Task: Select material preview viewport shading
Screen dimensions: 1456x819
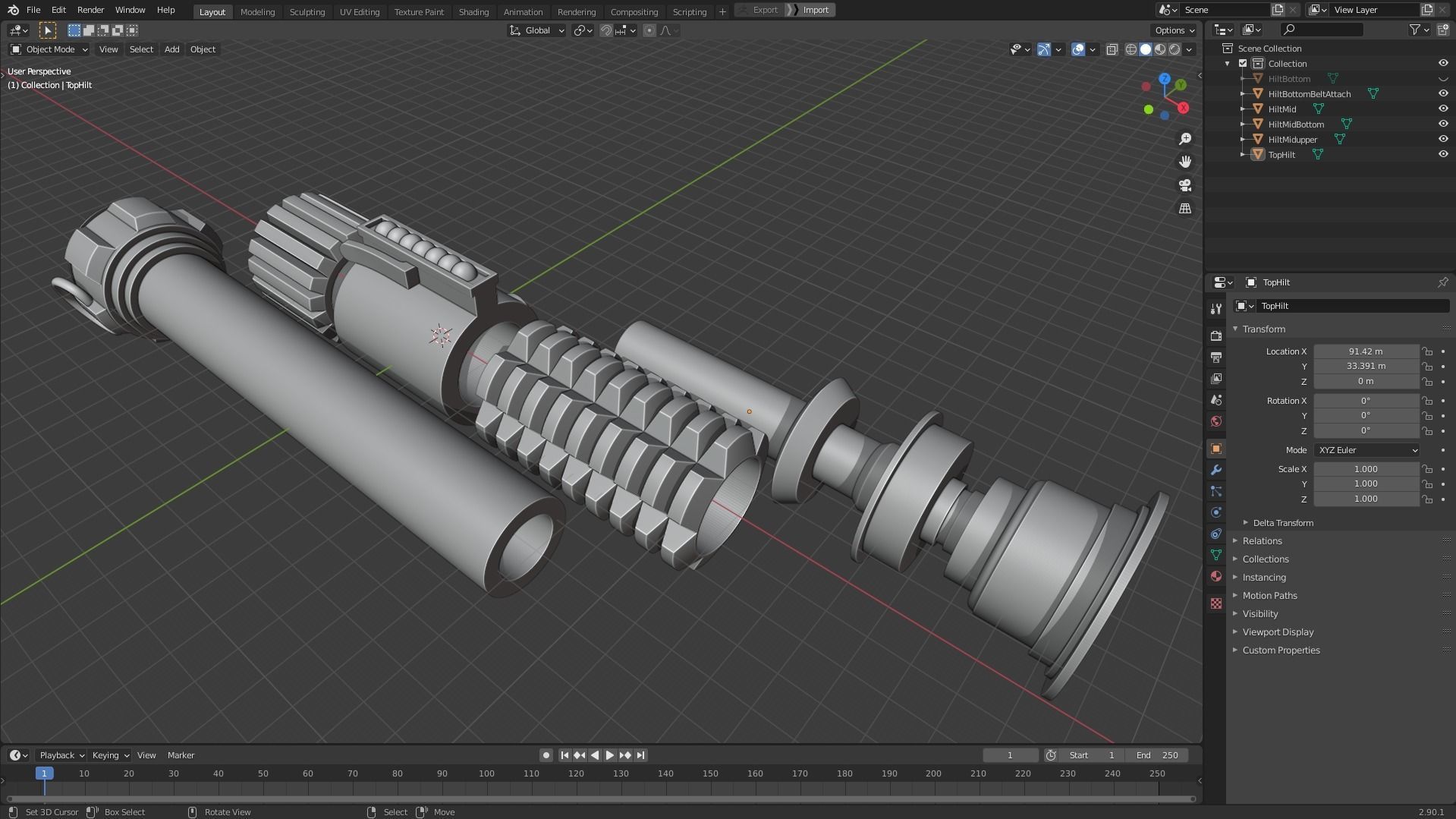Action: click(1160, 49)
